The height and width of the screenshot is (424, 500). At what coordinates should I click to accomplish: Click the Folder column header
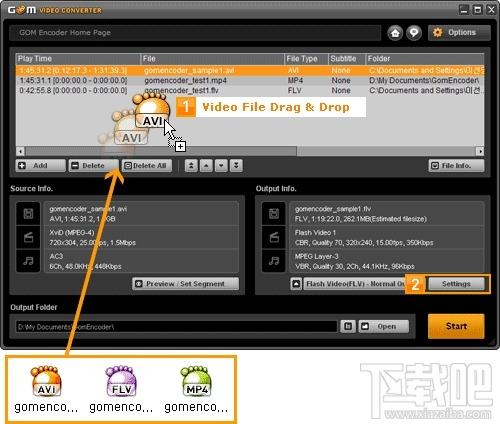click(425, 59)
